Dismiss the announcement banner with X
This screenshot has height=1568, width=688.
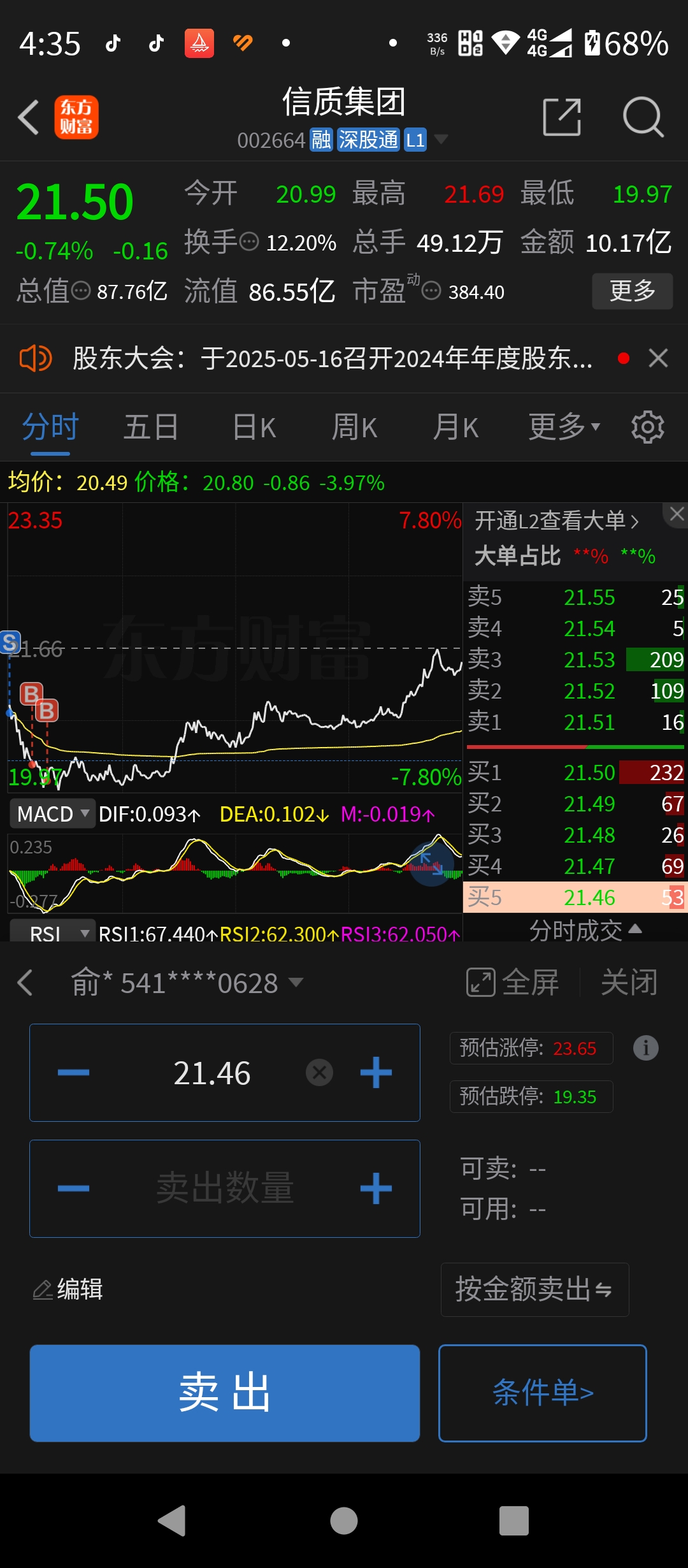[658, 358]
